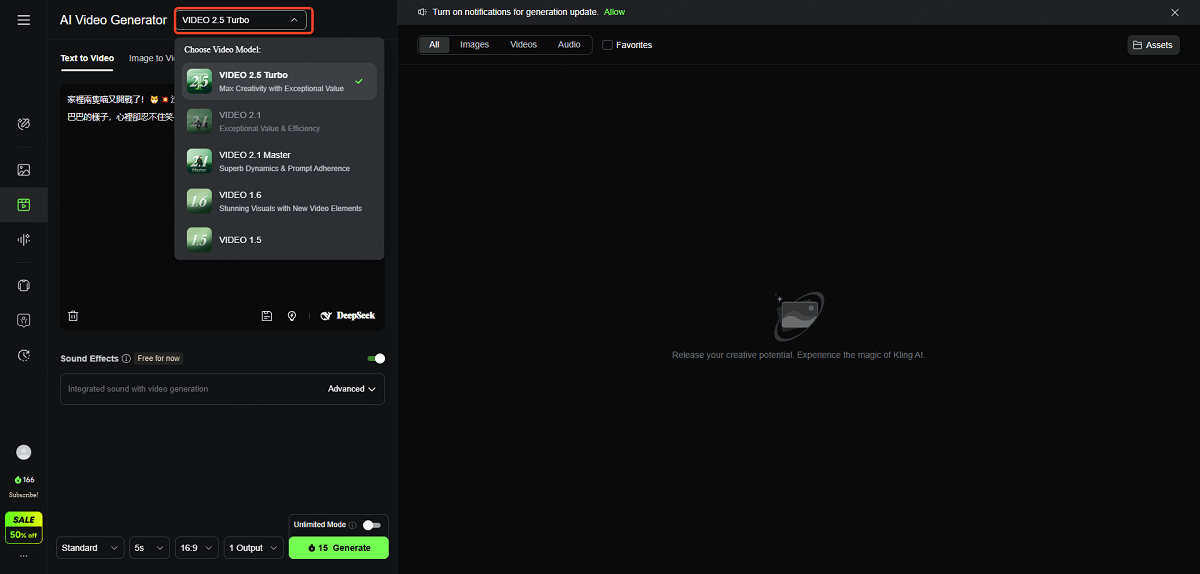This screenshot has height=574, width=1200.
Task: Click the trash icon to clear prompt
Action: click(73, 316)
